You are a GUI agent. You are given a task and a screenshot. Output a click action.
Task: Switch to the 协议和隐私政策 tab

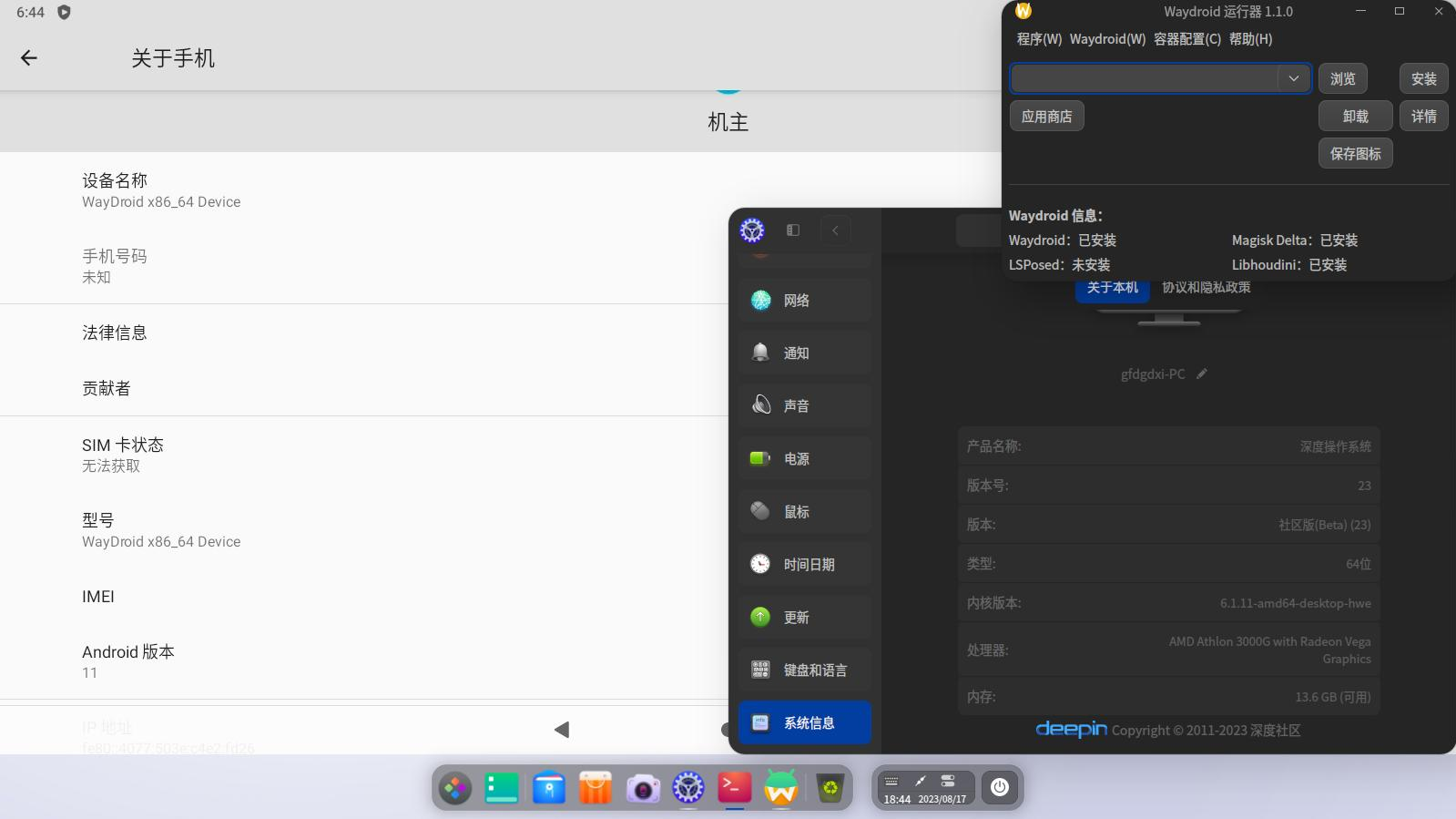click(1206, 288)
